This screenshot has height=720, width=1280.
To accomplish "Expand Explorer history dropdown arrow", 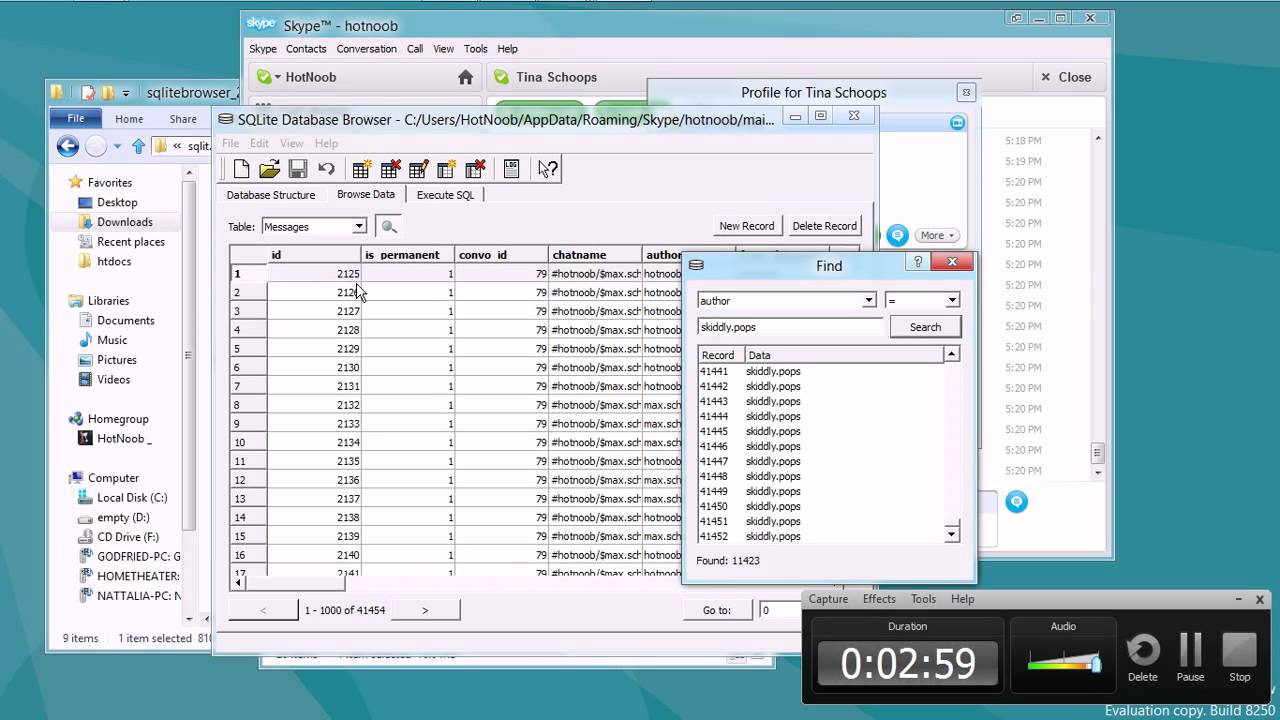I will tap(117, 146).
